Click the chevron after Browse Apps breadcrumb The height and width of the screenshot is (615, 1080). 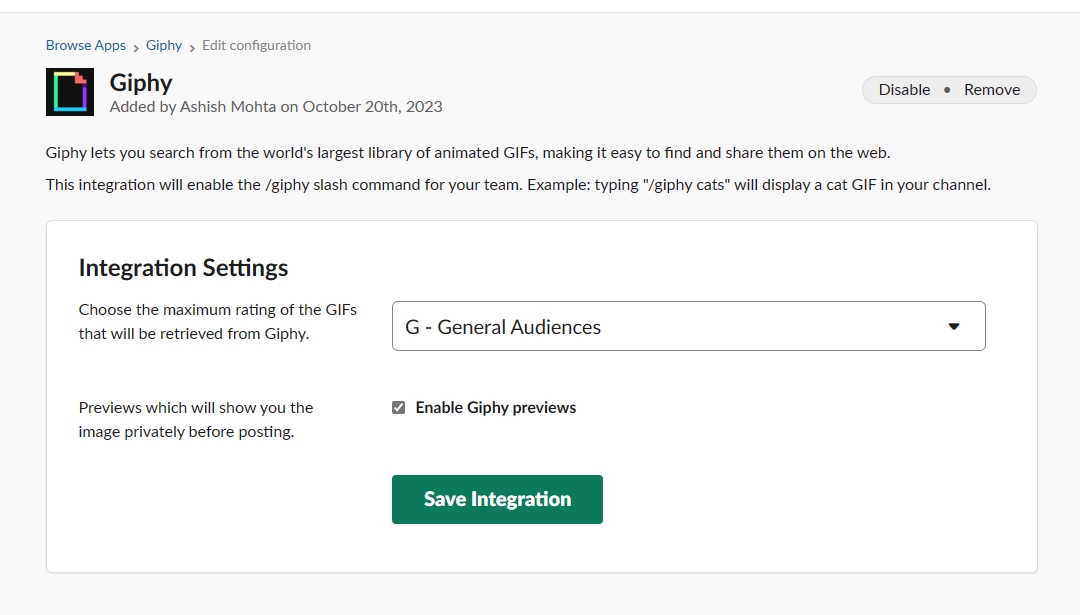point(135,46)
